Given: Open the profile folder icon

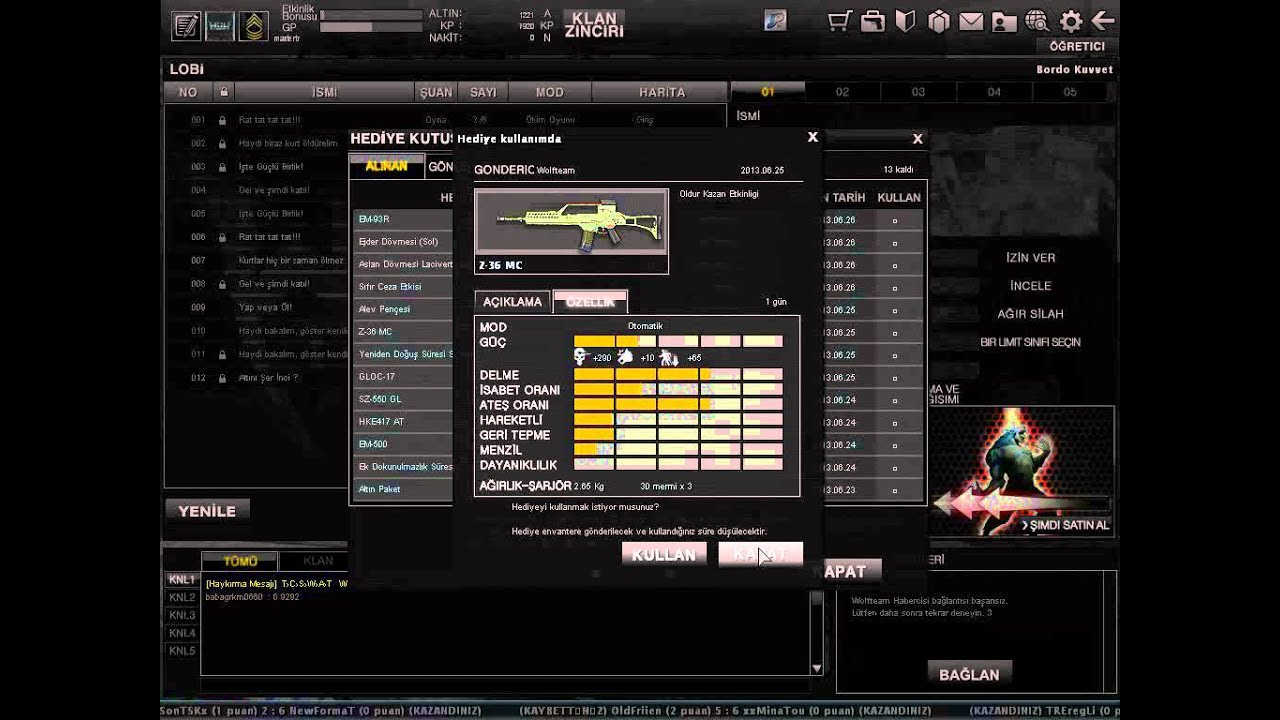Looking at the screenshot, I should 1004,22.
